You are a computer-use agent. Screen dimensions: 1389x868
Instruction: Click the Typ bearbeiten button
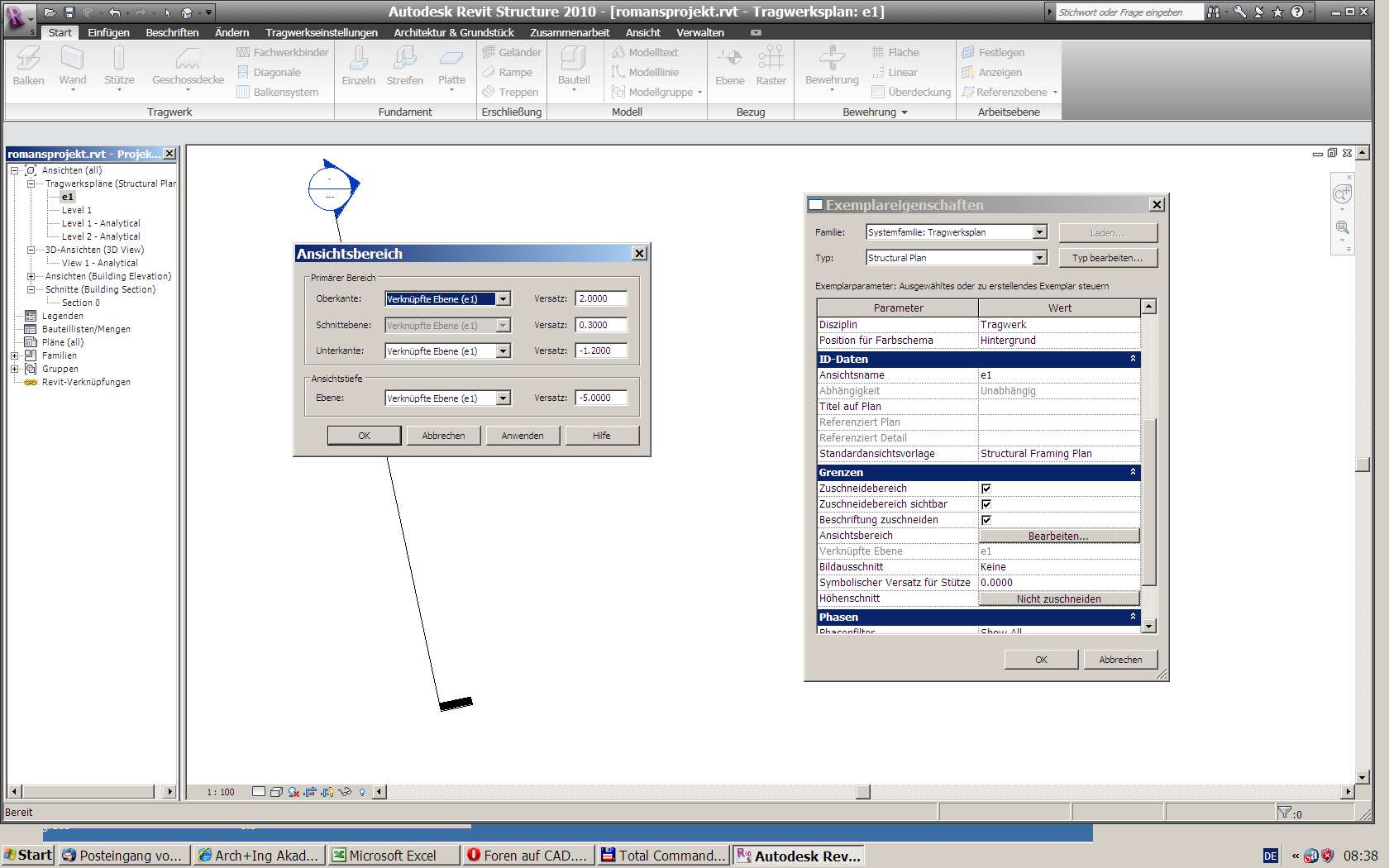point(1108,258)
